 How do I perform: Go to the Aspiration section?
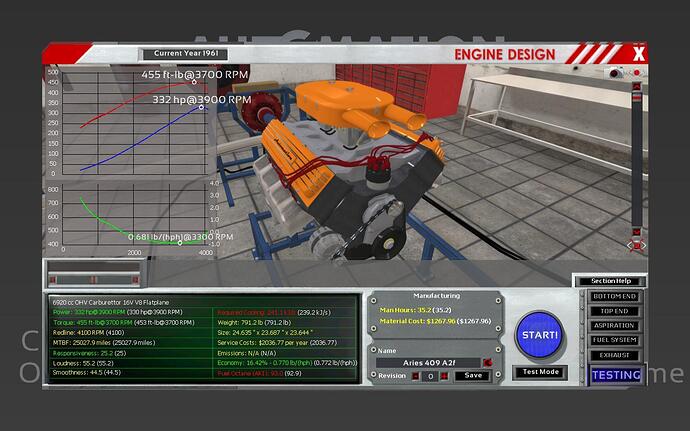613,326
